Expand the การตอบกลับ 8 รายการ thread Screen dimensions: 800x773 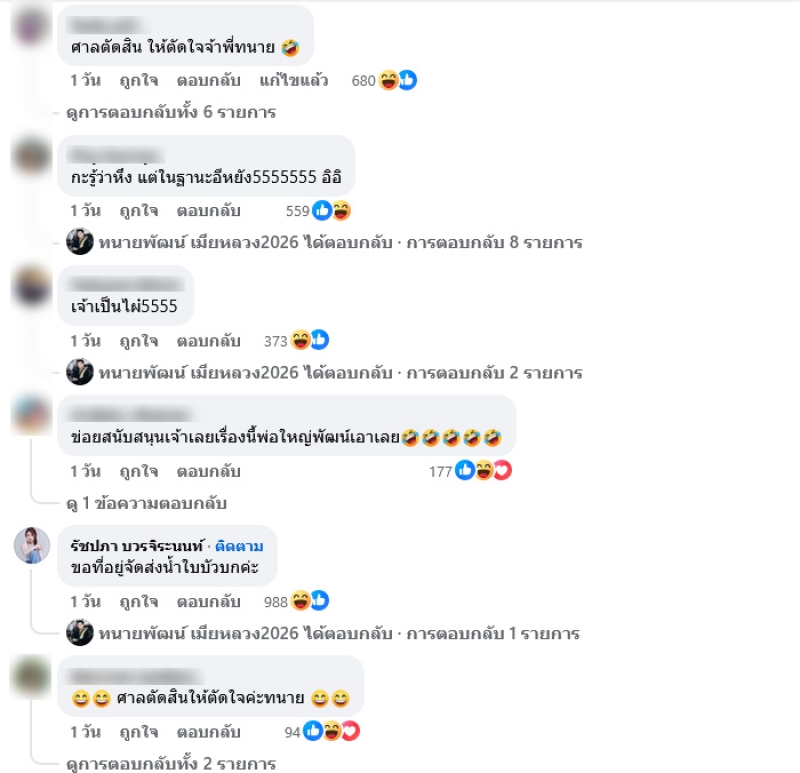[494, 242]
